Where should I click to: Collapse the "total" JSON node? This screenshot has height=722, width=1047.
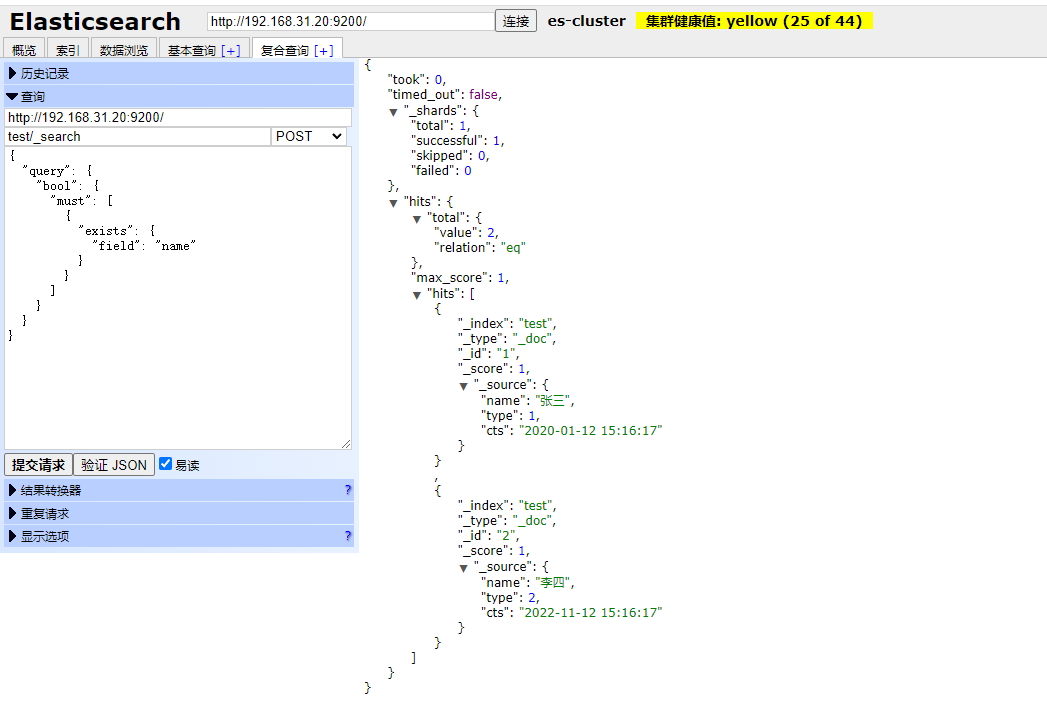coord(417,218)
